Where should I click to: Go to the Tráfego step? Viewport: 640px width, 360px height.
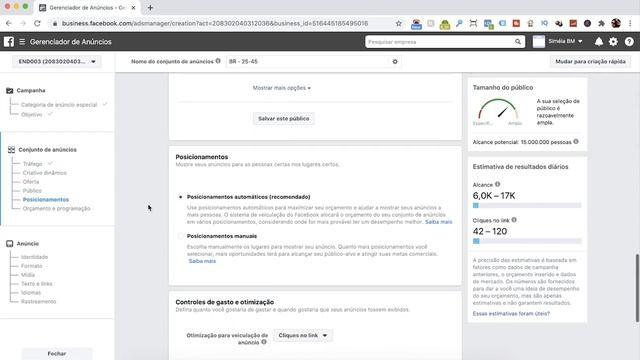(x=33, y=164)
